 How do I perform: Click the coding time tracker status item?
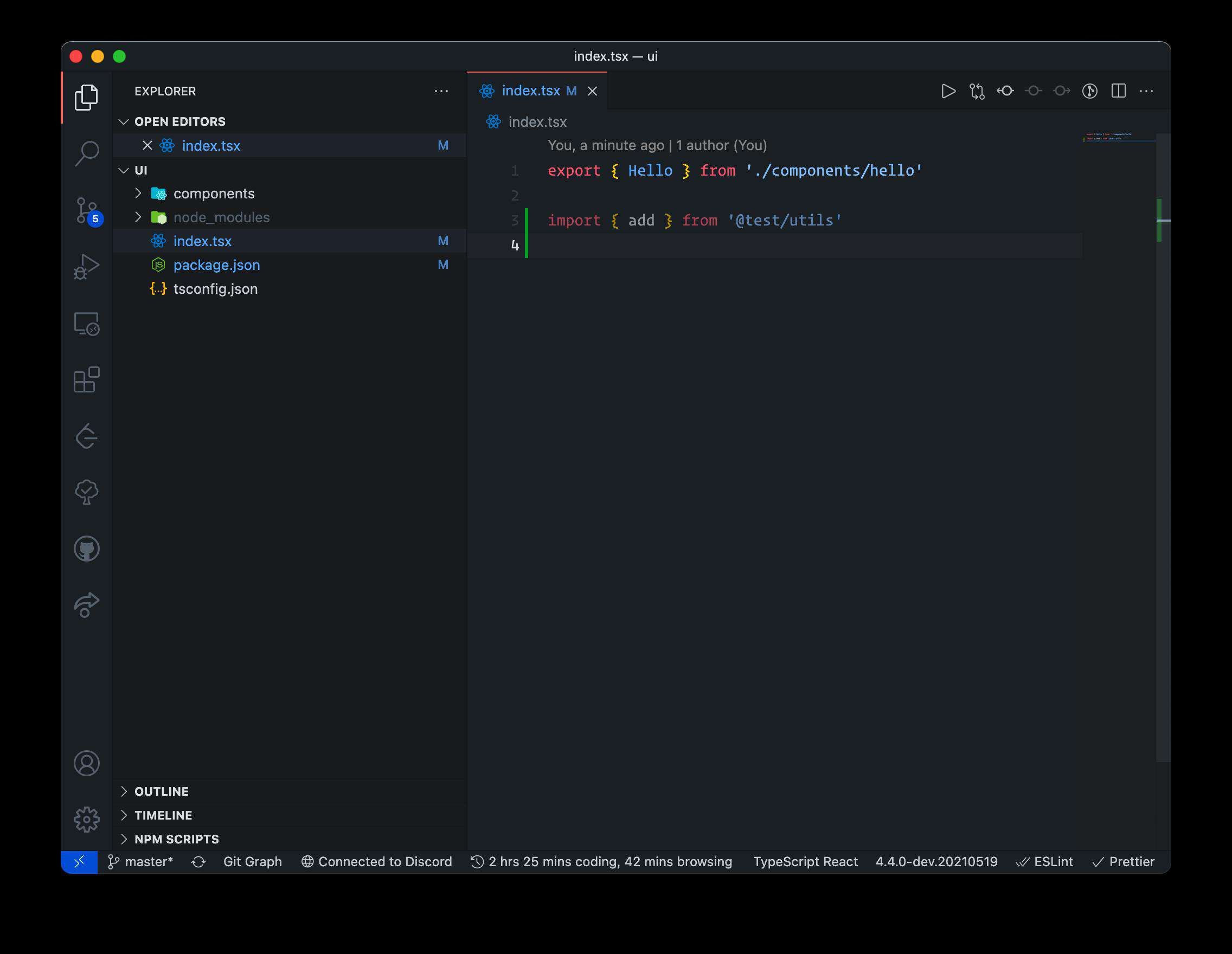(601, 861)
